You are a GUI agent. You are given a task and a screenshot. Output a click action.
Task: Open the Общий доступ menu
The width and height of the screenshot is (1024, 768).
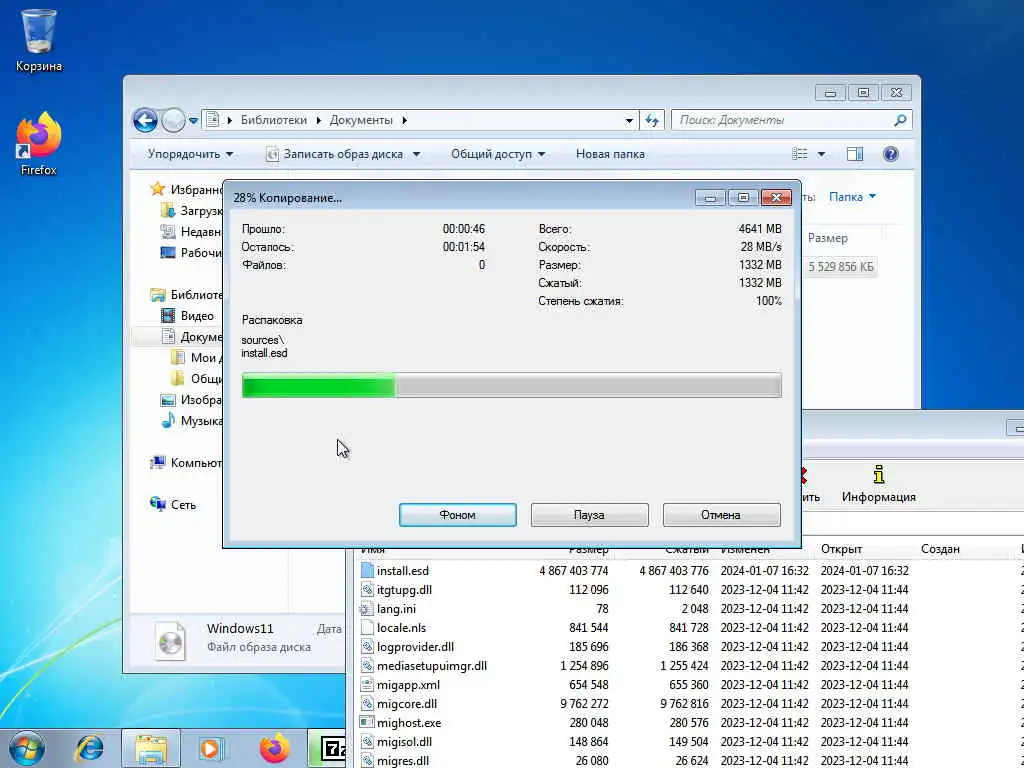click(498, 154)
